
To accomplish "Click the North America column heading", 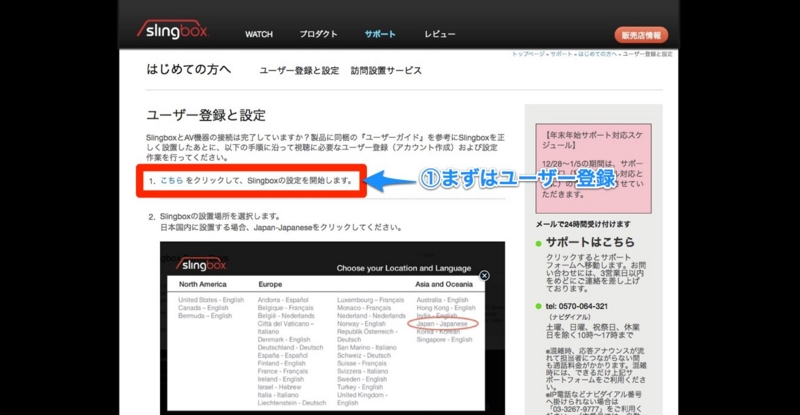I will (x=203, y=284).
